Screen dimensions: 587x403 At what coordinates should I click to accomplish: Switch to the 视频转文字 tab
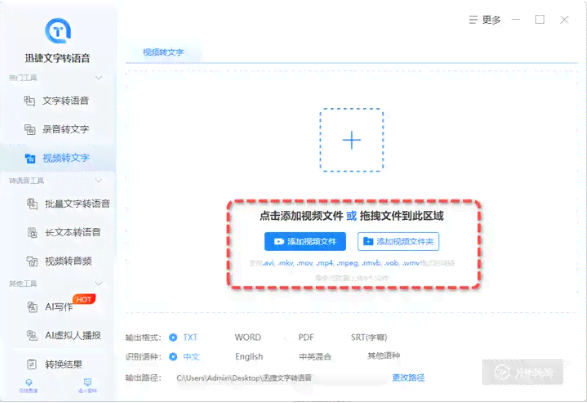tap(163, 52)
